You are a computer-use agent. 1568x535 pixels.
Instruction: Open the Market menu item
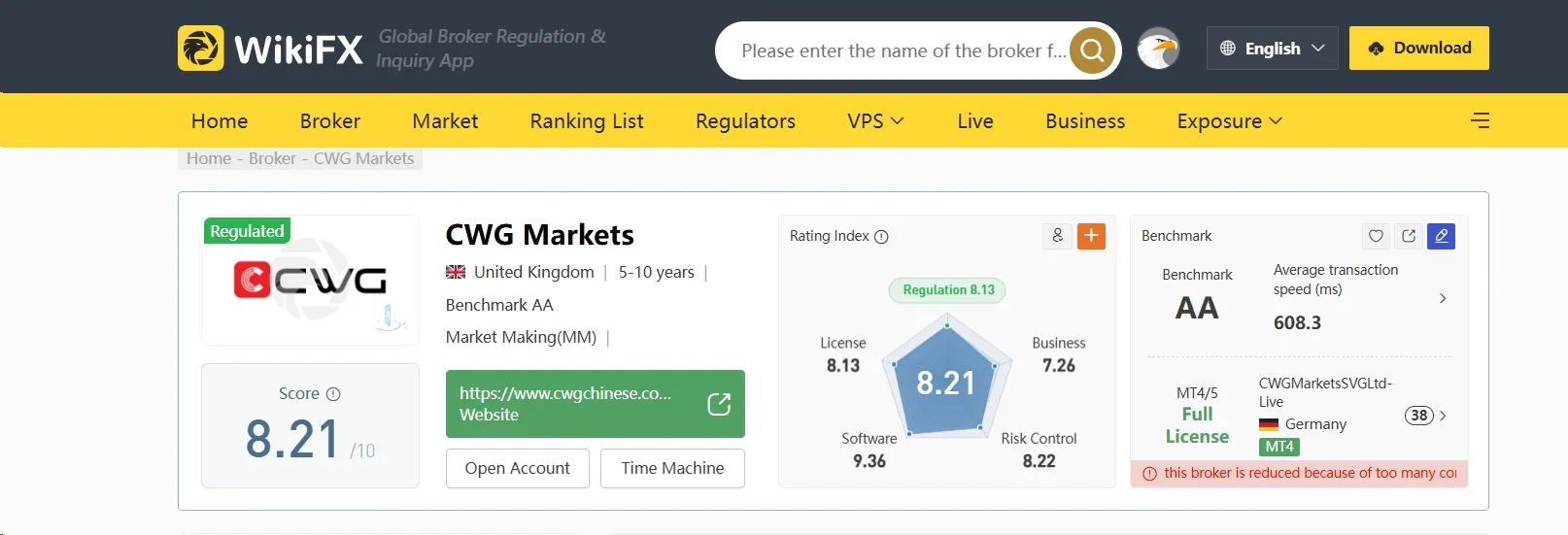pos(445,120)
